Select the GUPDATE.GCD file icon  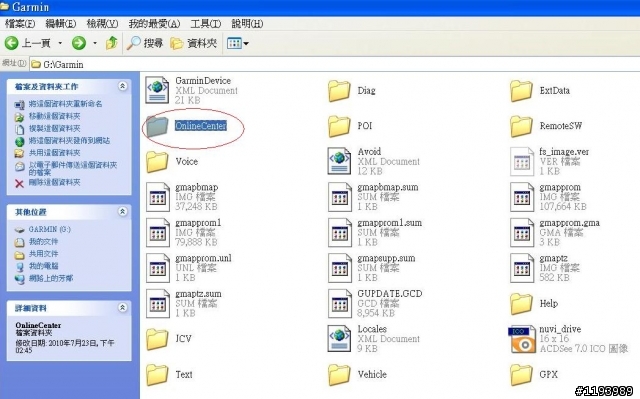(340, 304)
